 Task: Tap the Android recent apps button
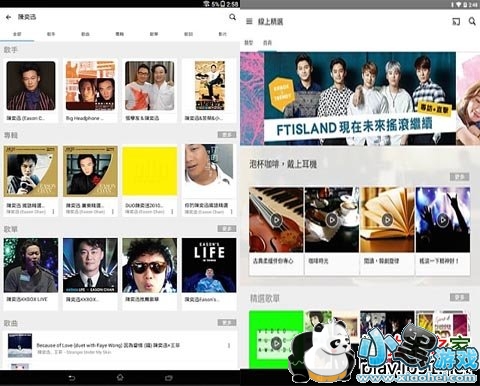point(169,378)
